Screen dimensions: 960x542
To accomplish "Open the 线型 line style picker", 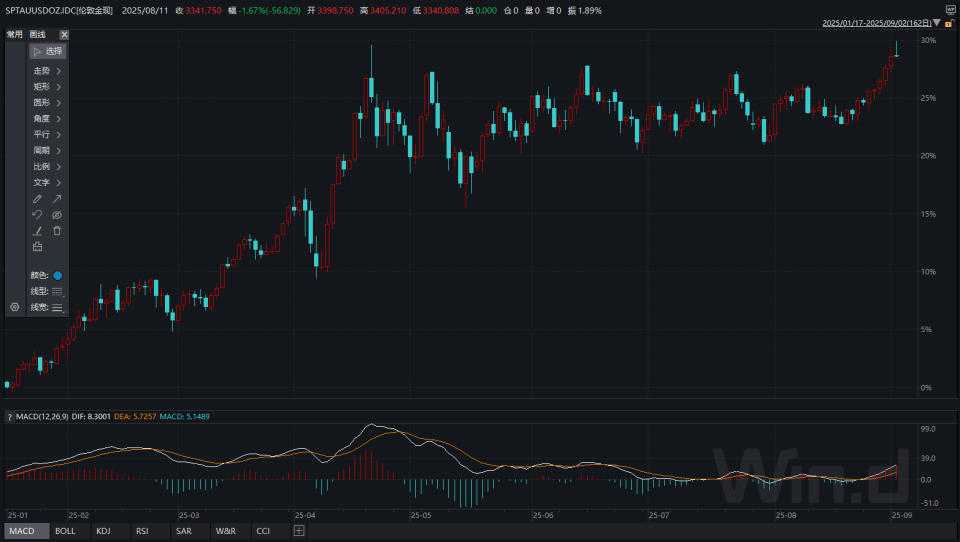I will tap(58, 292).
